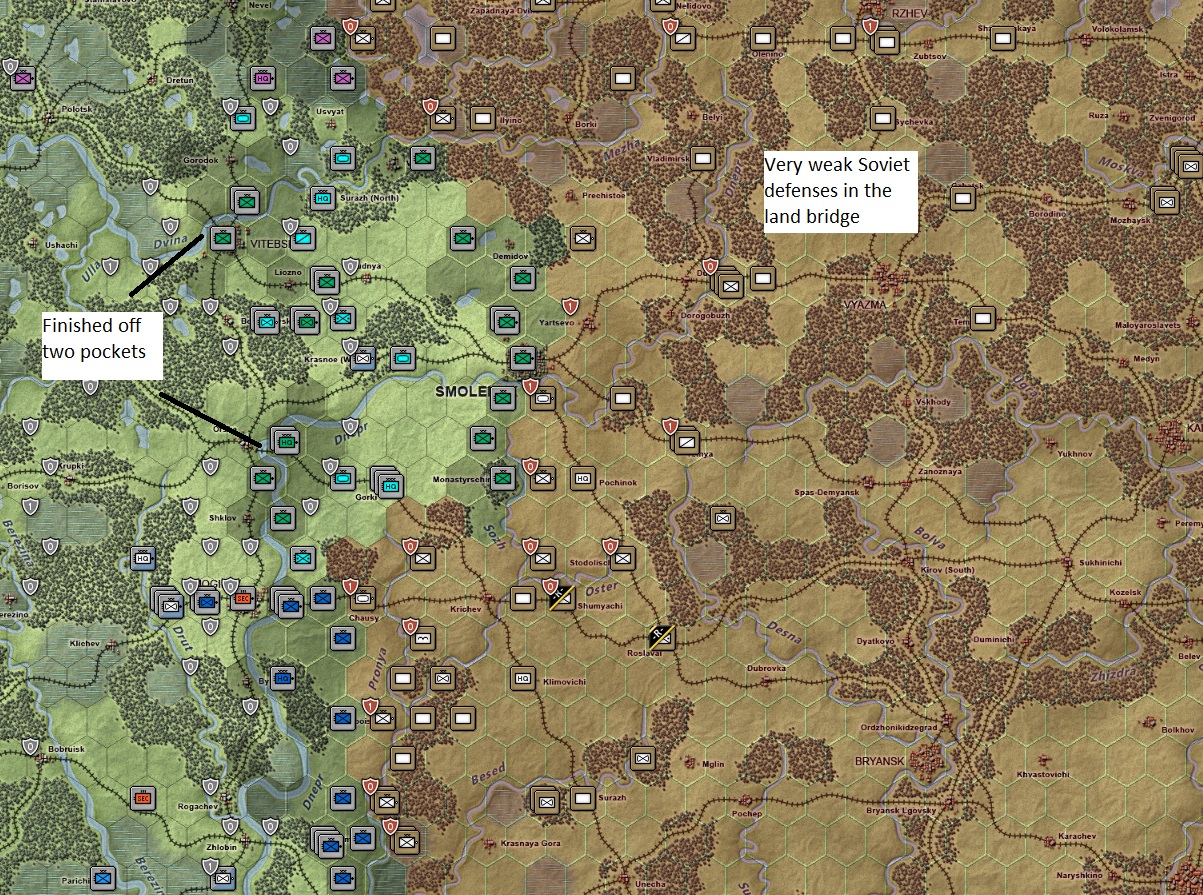Select the purple HQ counter near Dretun
Image resolution: width=1203 pixels, height=895 pixels.
263,77
